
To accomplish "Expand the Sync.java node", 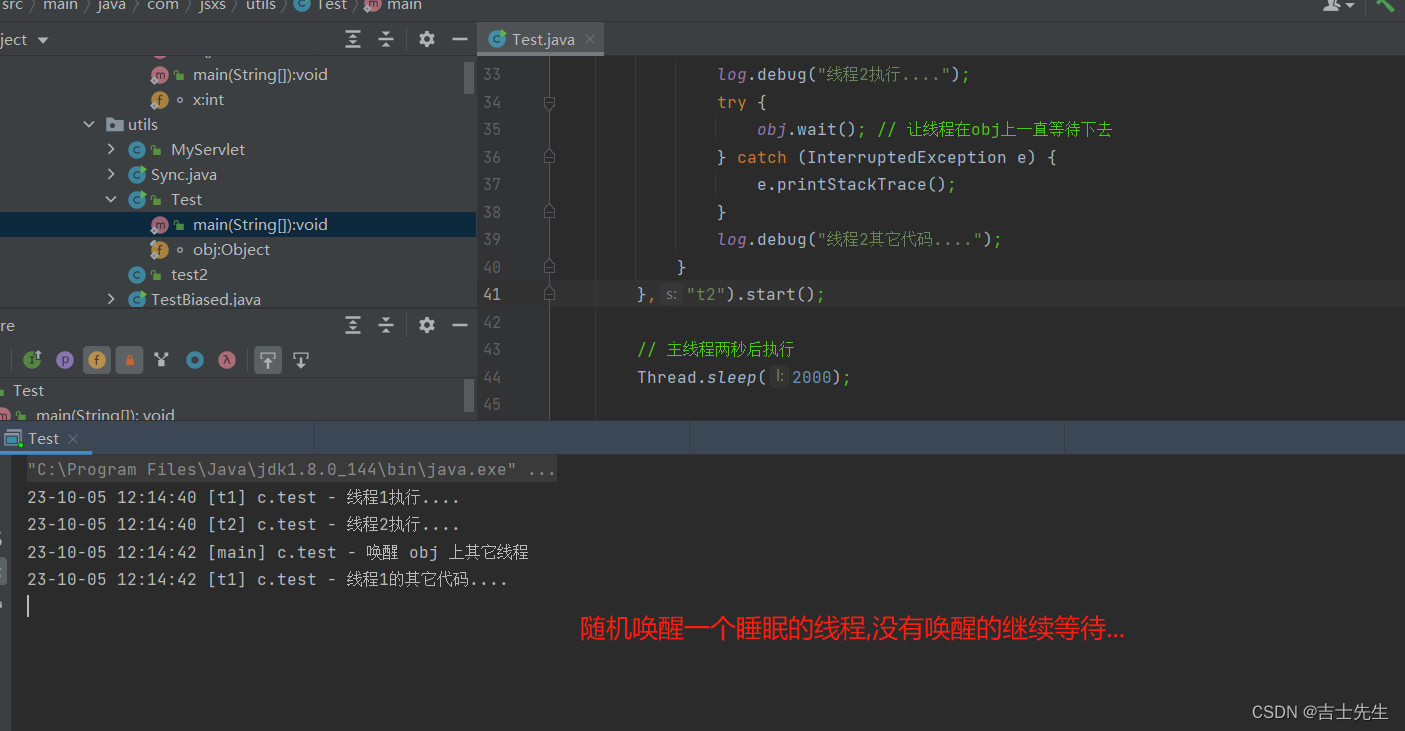I will point(111,175).
